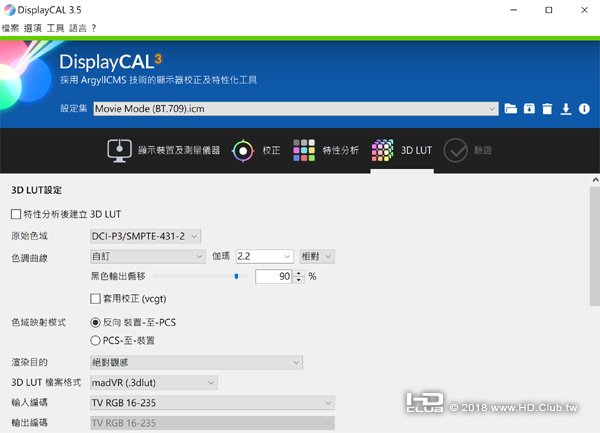Open the 相對 gamma type dropdown
The height and width of the screenshot is (433, 600).
[x=317, y=256]
